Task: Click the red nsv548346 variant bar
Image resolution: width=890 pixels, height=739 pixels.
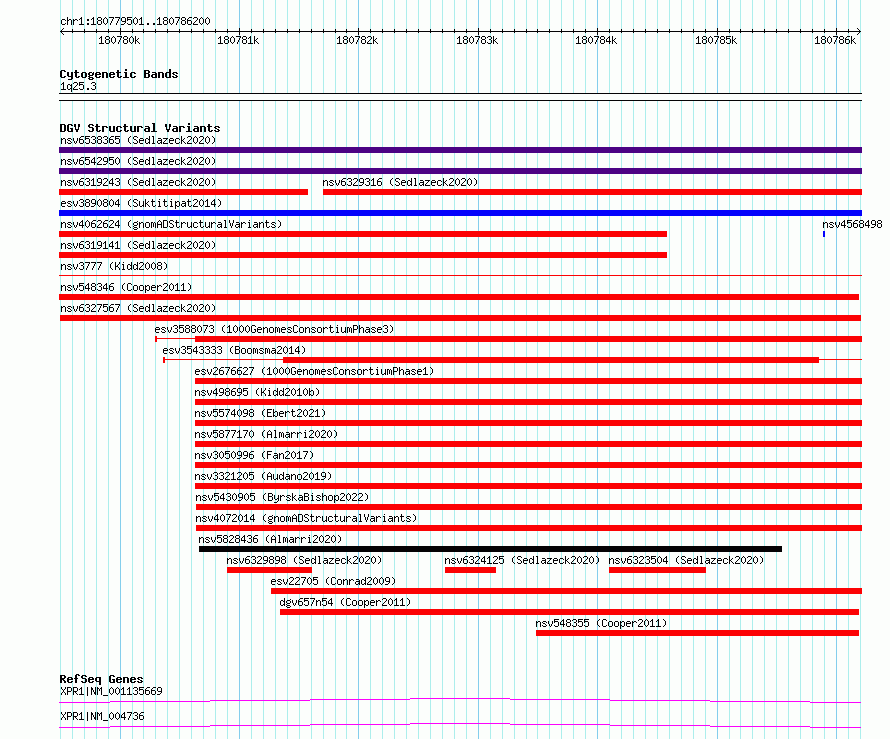Action: click(x=459, y=297)
